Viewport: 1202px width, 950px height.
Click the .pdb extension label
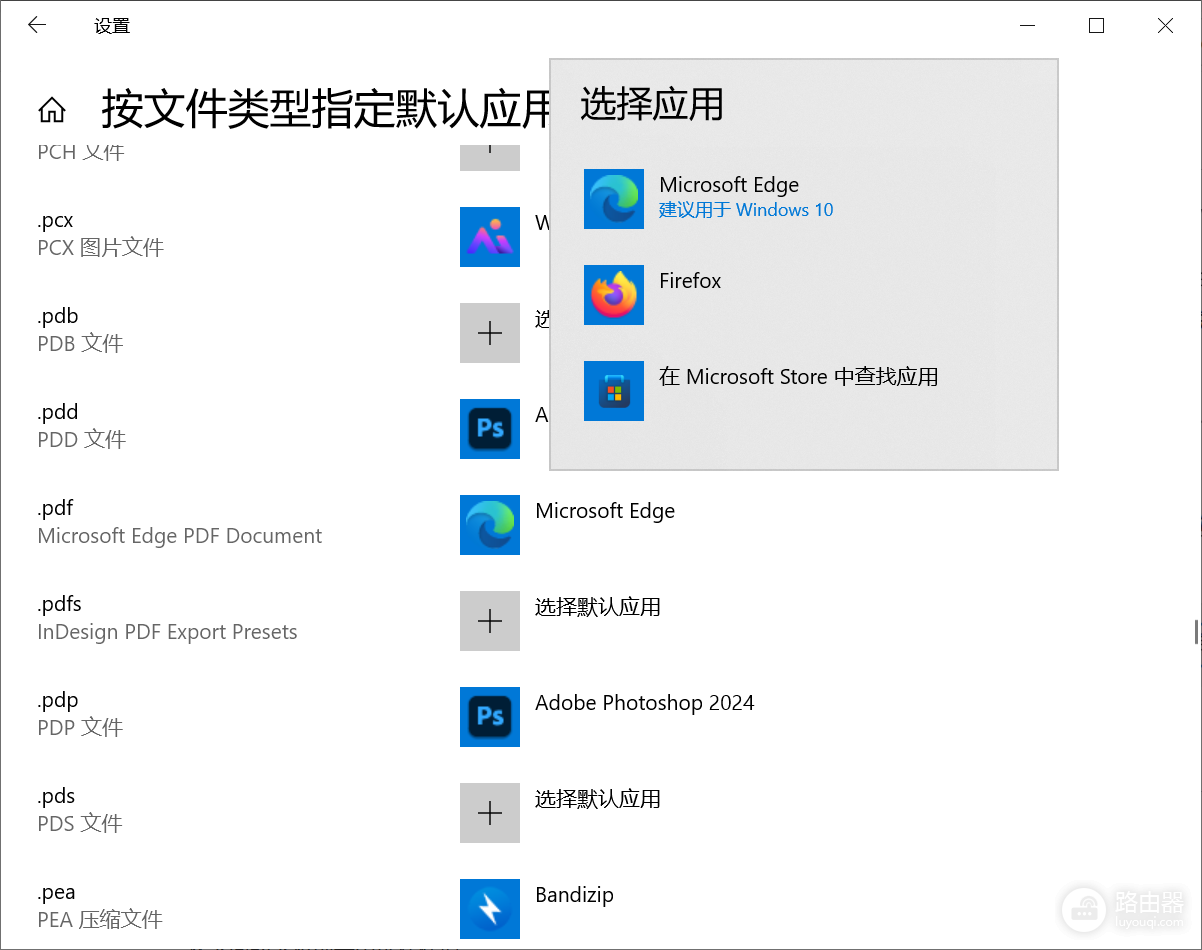coord(58,316)
